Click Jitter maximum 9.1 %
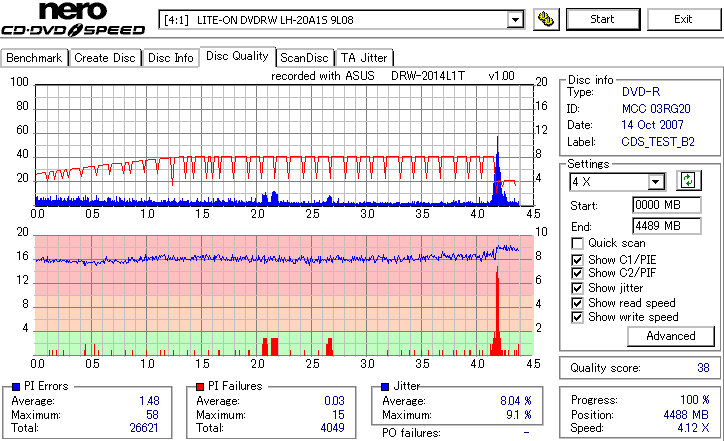The image size is (724, 441). coord(519,415)
